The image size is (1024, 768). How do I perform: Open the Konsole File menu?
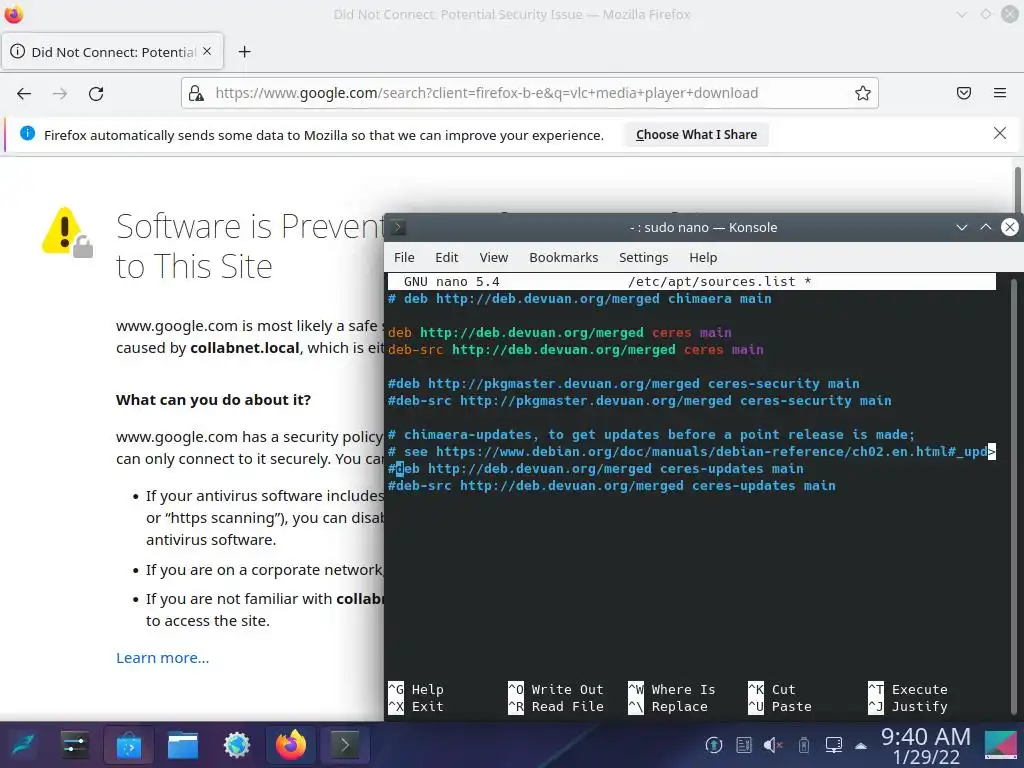(404, 257)
